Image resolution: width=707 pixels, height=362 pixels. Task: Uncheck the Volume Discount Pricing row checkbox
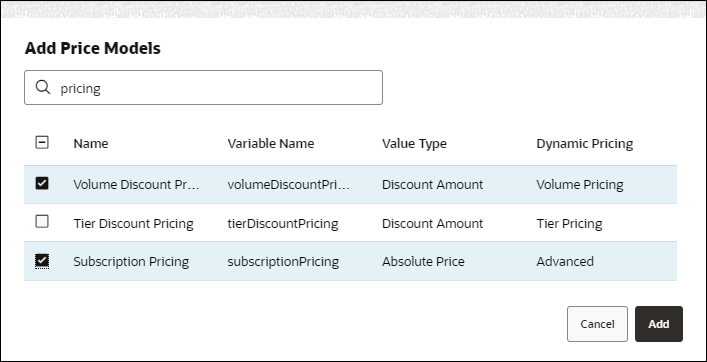(x=42, y=183)
